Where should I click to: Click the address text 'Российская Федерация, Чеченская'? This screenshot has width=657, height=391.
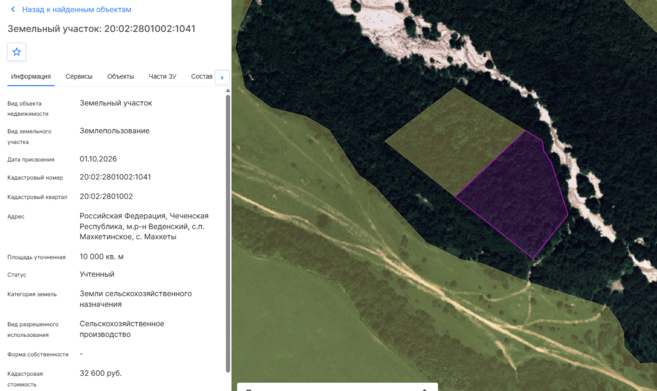coord(144,216)
